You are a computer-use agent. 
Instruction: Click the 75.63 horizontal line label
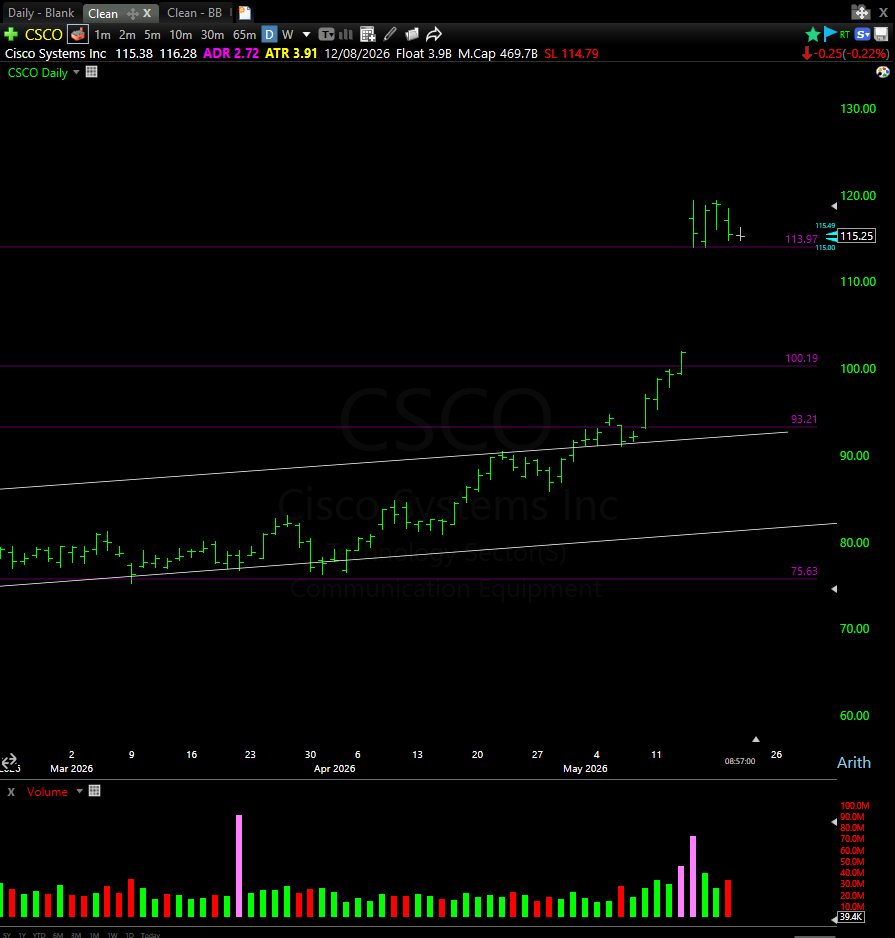click(x=803, y=571)
